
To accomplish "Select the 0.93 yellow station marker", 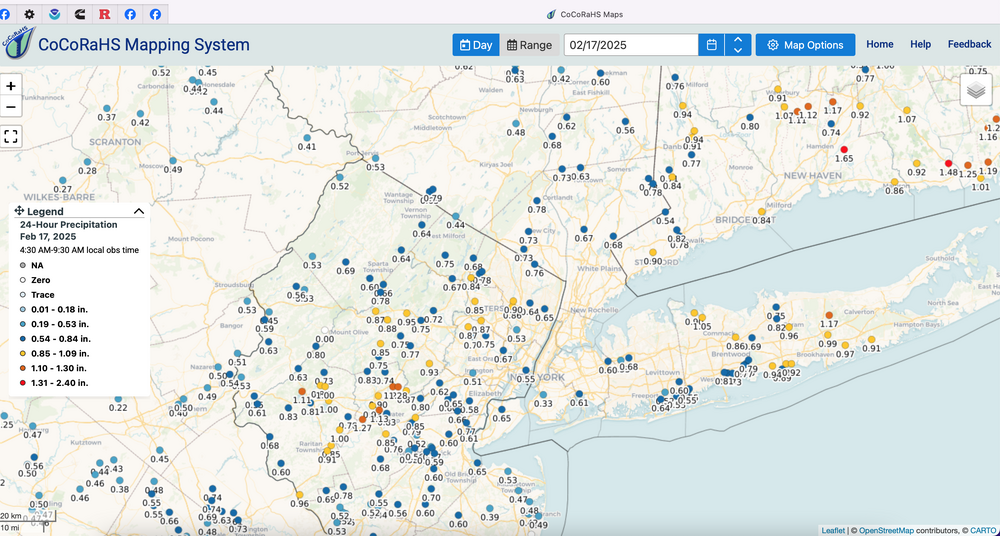I will (429, 364).
